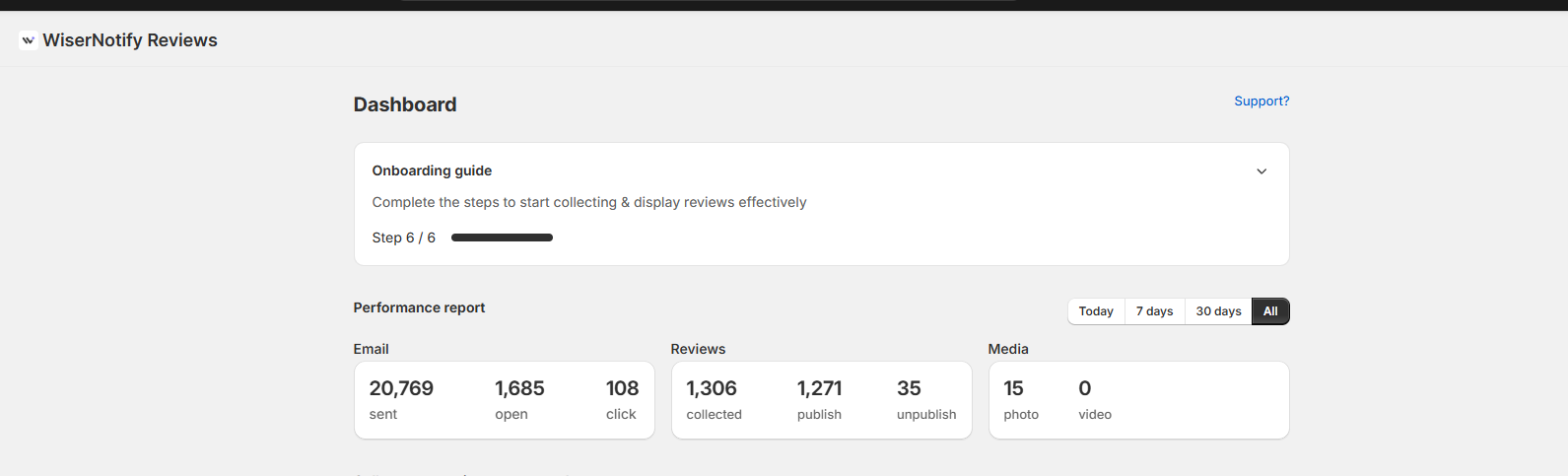Click the Reviews section label
1568x476 pixels.
[698, 349]
